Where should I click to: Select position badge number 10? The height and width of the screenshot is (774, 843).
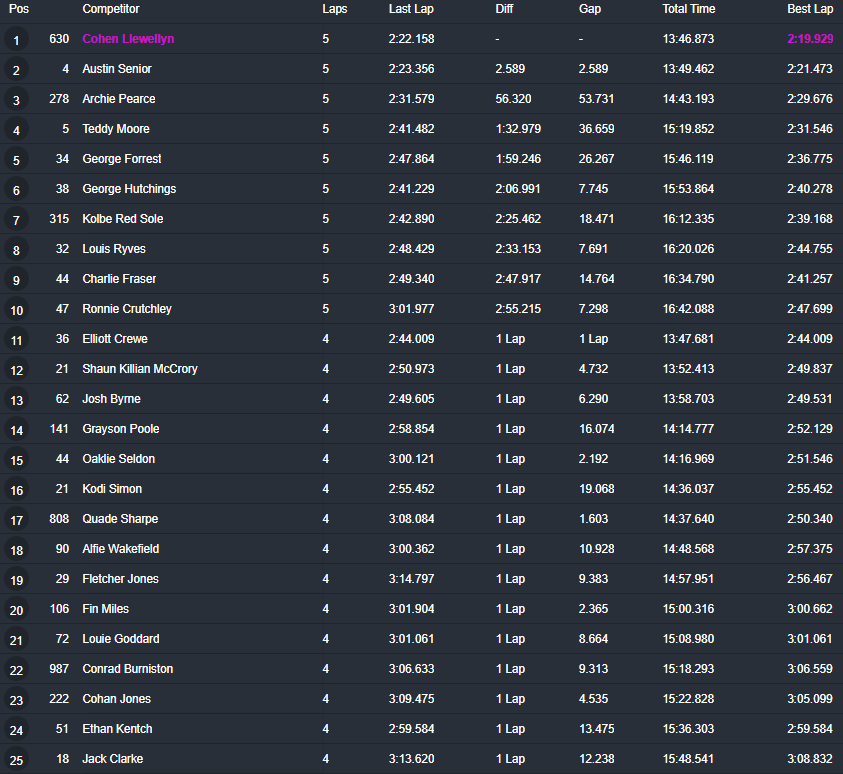16,310
